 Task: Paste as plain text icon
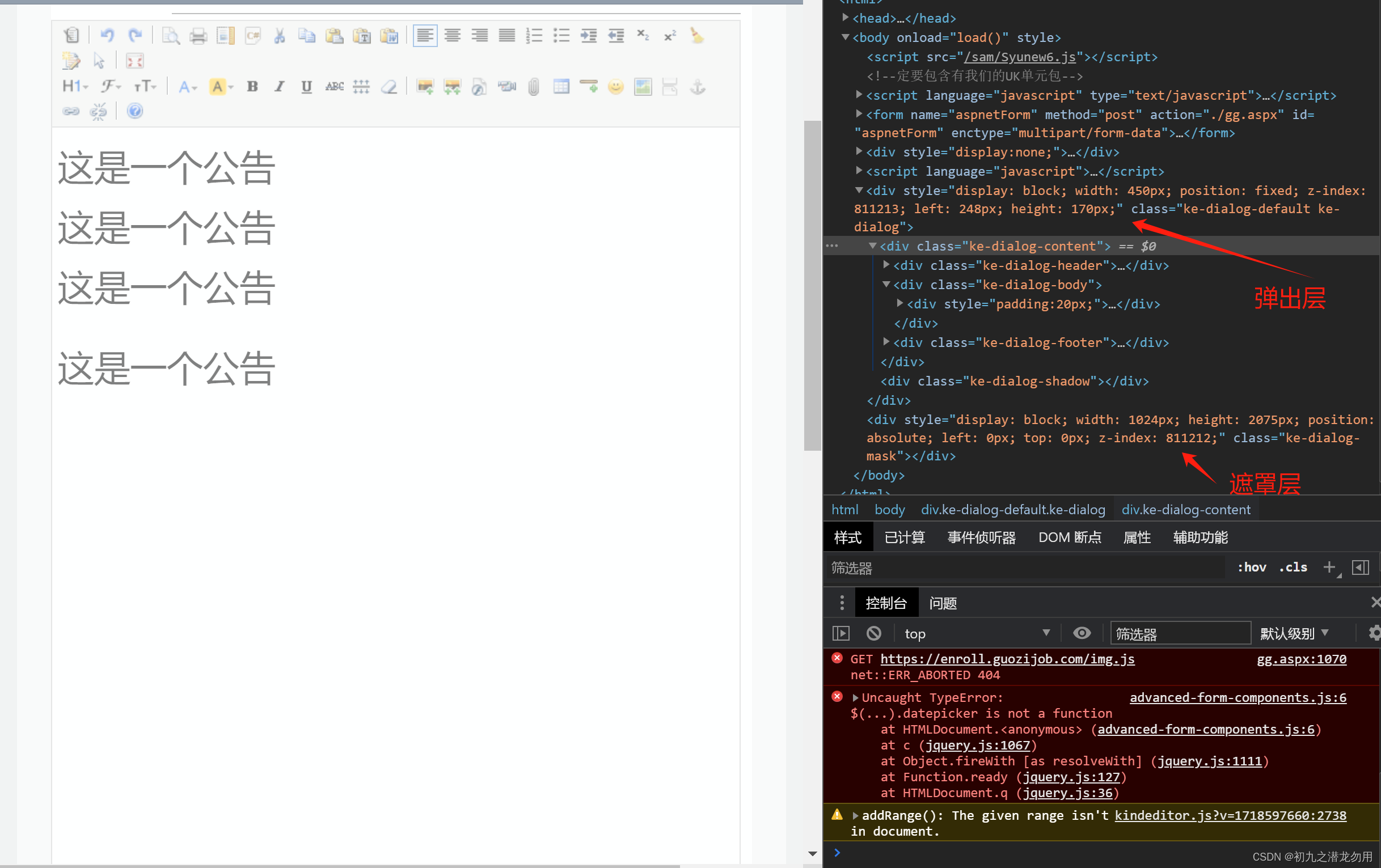click(x=362, y=36)
